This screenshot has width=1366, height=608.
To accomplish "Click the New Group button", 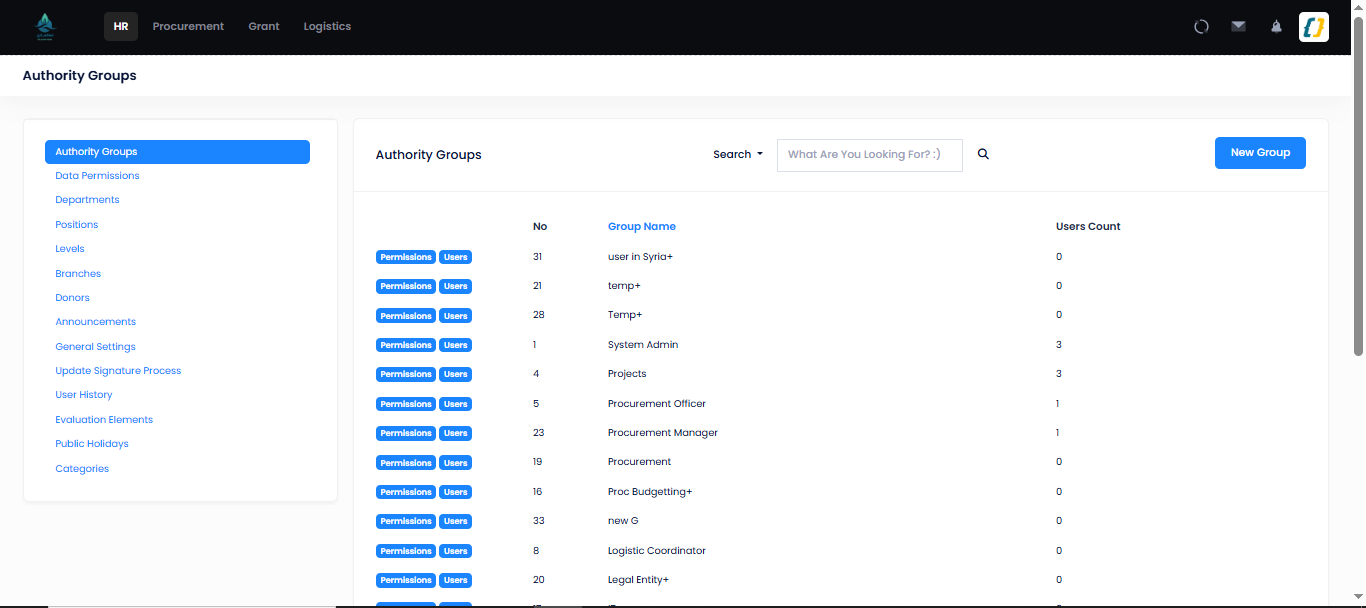I will pyautogui.click(x=1260, y=153).
